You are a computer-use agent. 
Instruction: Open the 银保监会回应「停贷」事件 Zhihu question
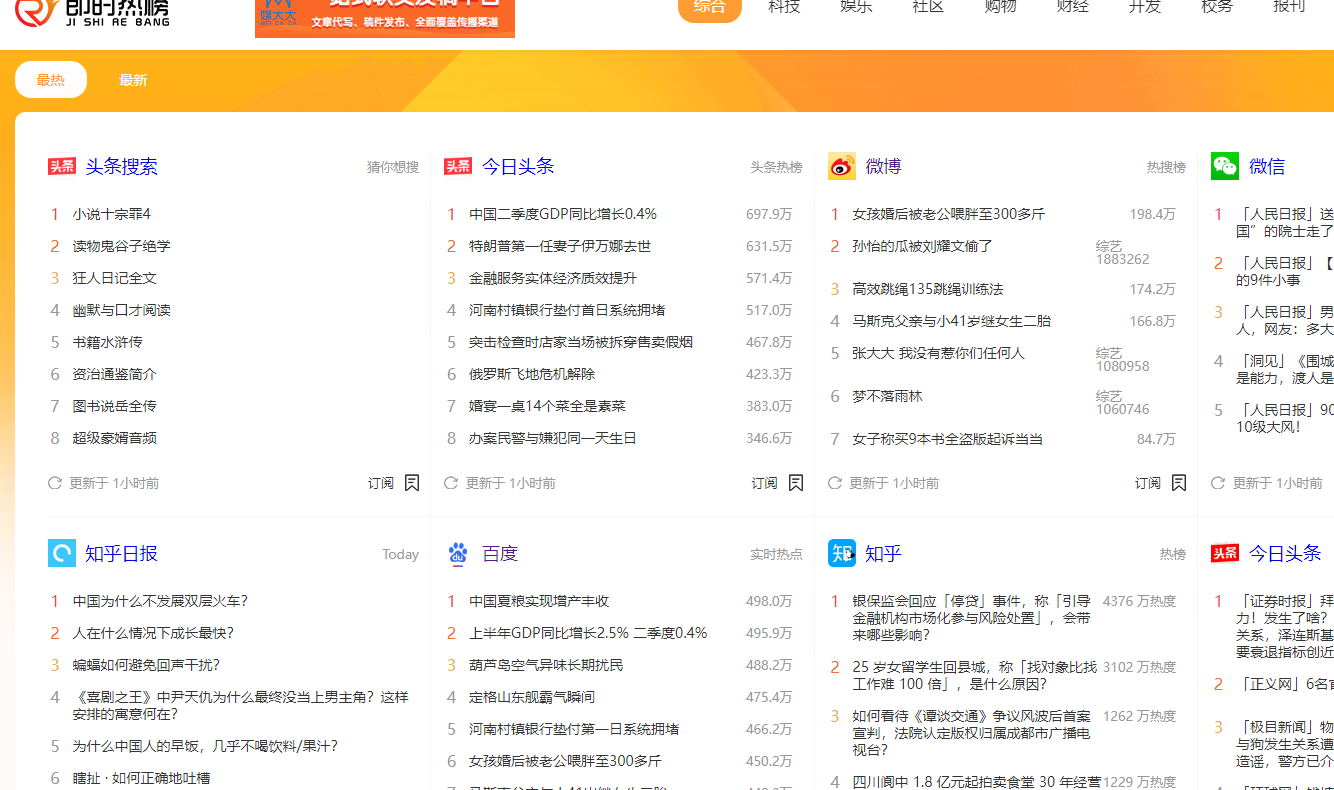[x=971, y=618]
